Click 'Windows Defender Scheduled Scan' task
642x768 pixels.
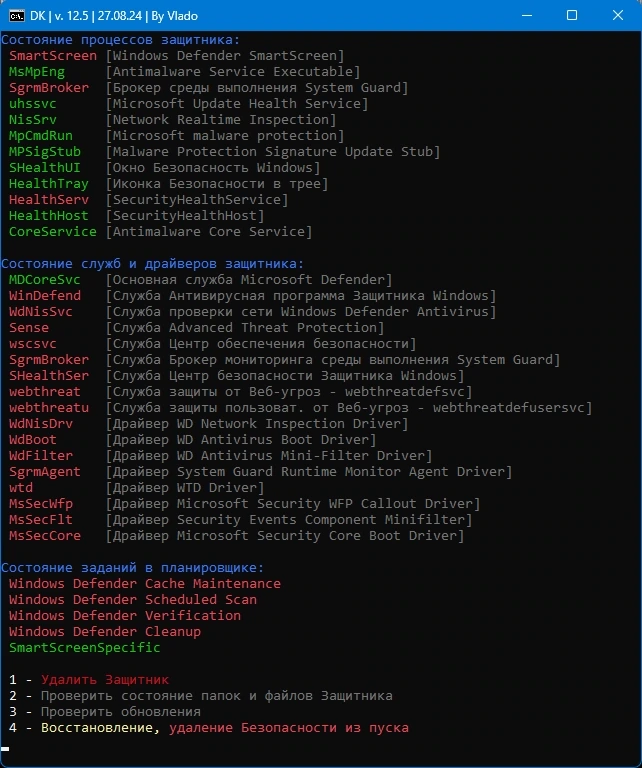(133, 600)
